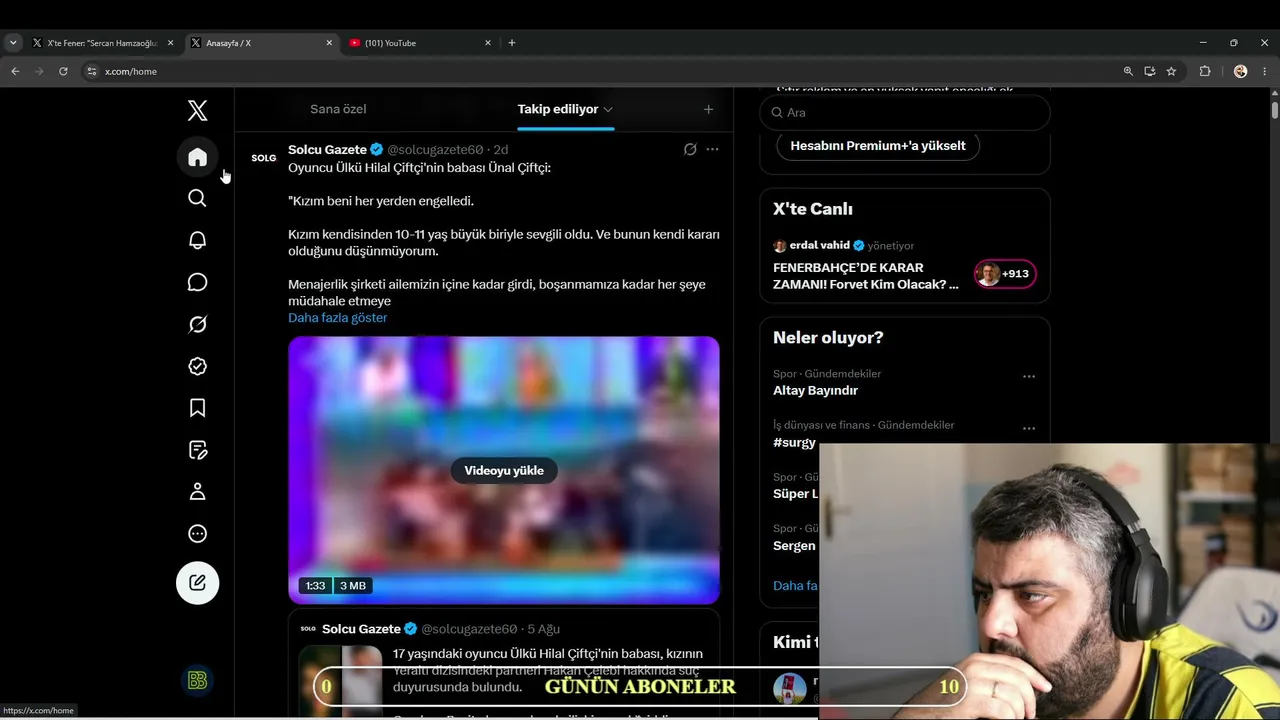Join the FENERBAHÇE'DE KARAR ZAMANI live space

click(866, 276)
